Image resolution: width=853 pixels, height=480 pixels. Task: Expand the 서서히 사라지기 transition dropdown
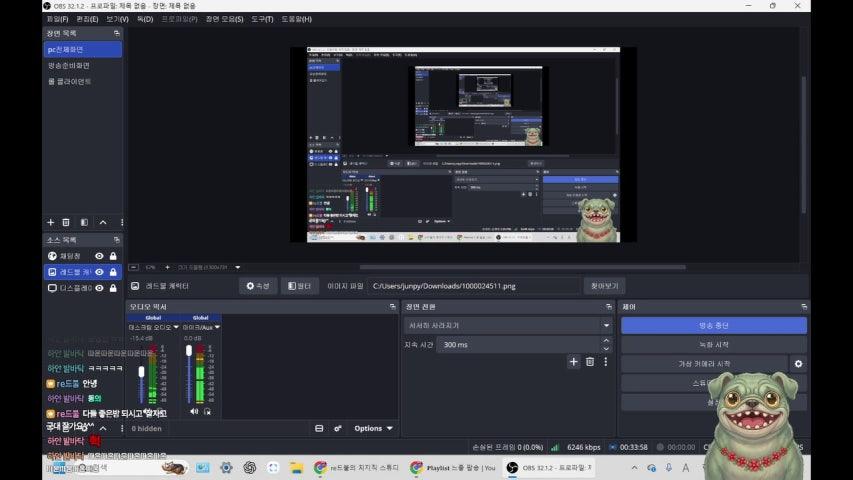click(x=606, y=325)
